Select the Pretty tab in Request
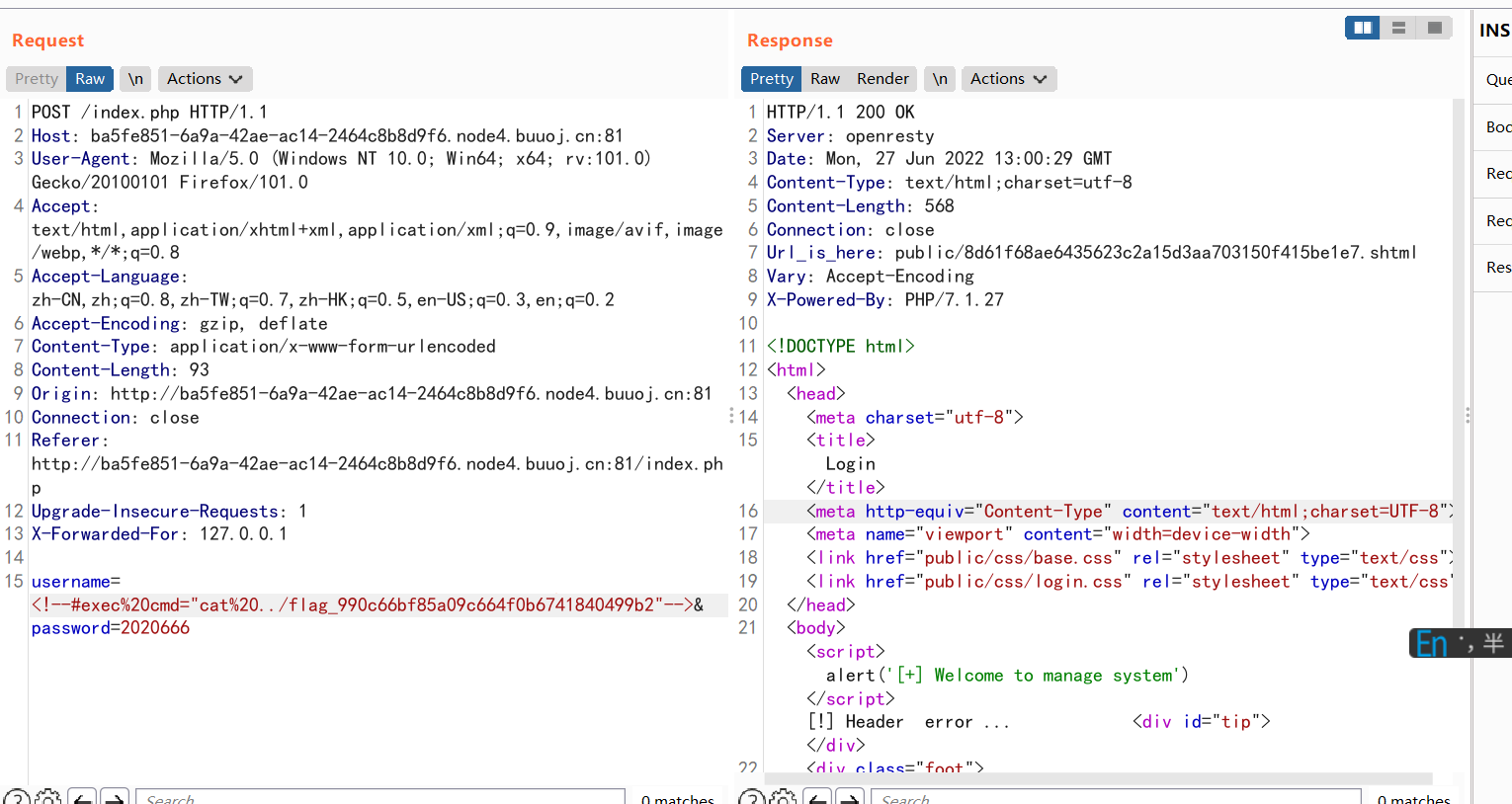Image resolution: width=1512 pixels, height=804 pixels. click(x=37, y=79)
